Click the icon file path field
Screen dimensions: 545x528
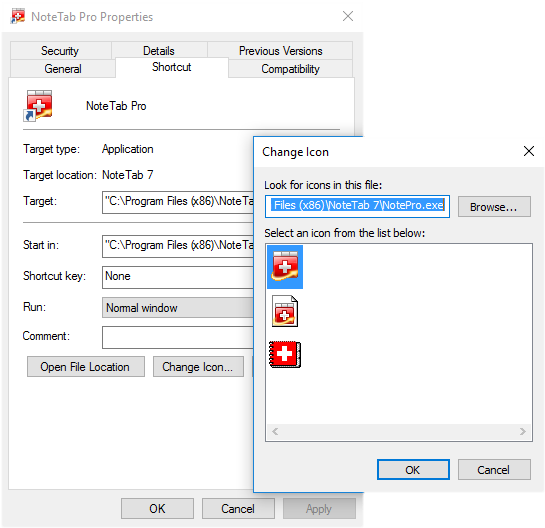pyautogui.click(x=357, y=206)
